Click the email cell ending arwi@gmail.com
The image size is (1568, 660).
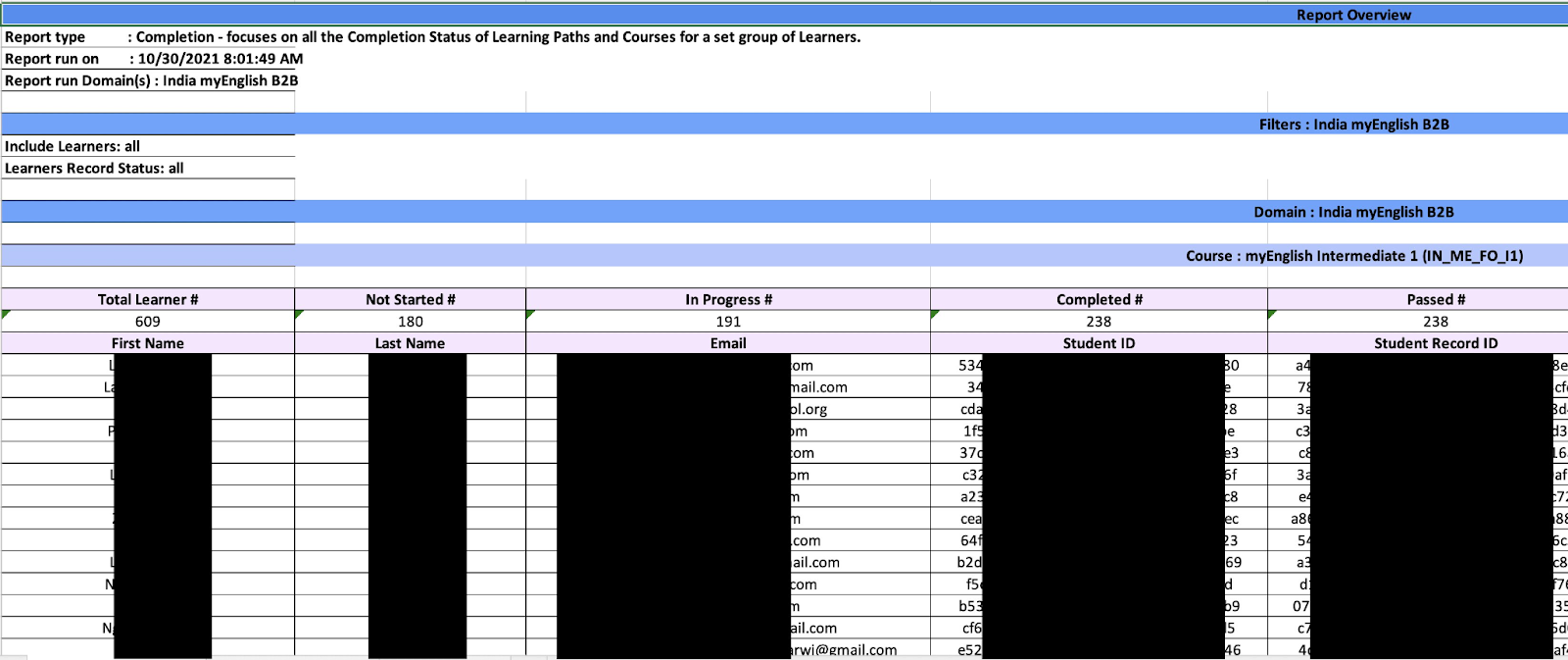click(x=728, y=649)
